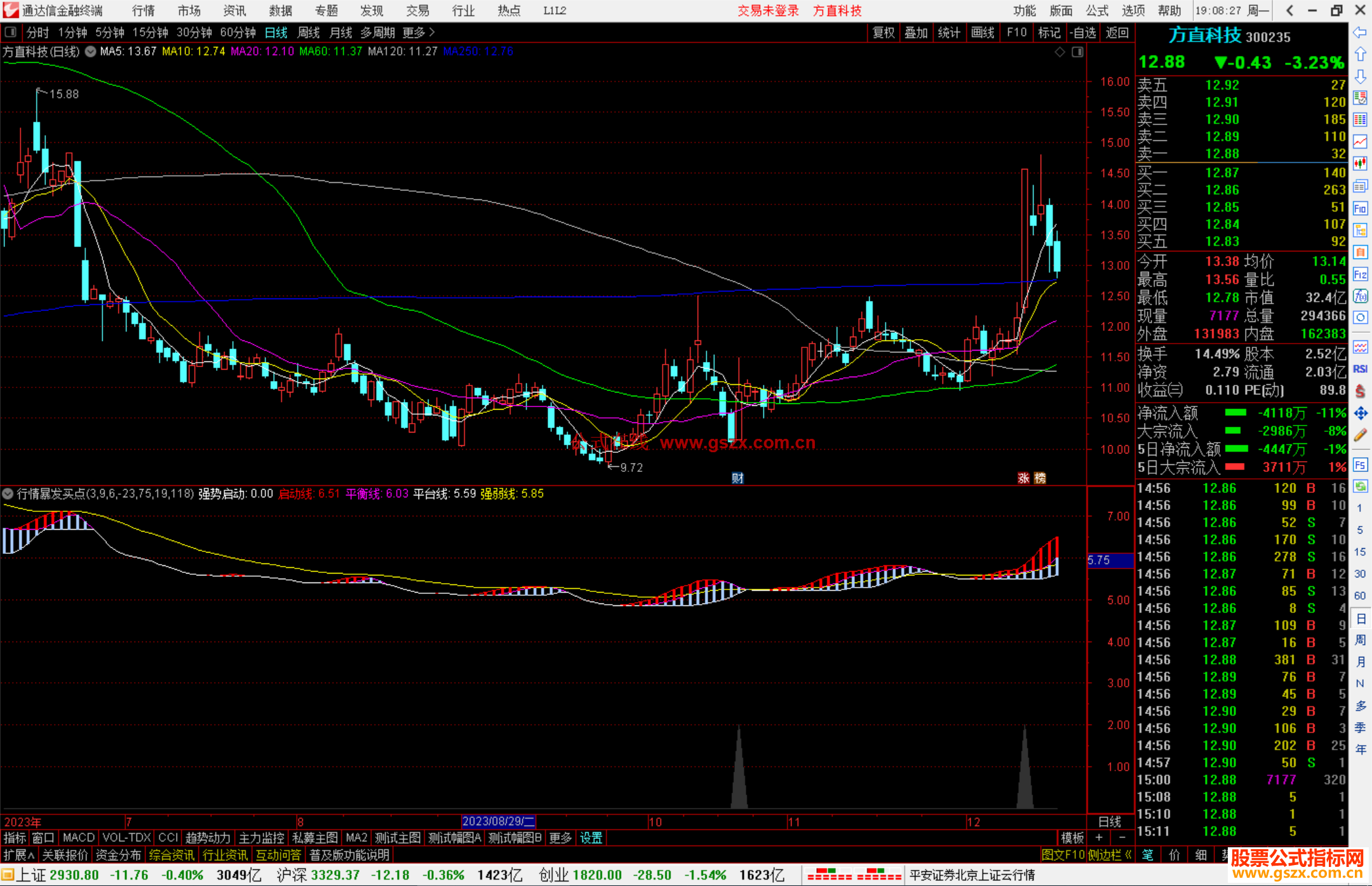Toggle the layout icon left of 分时

pyautogui.click(x=11, y=32)
